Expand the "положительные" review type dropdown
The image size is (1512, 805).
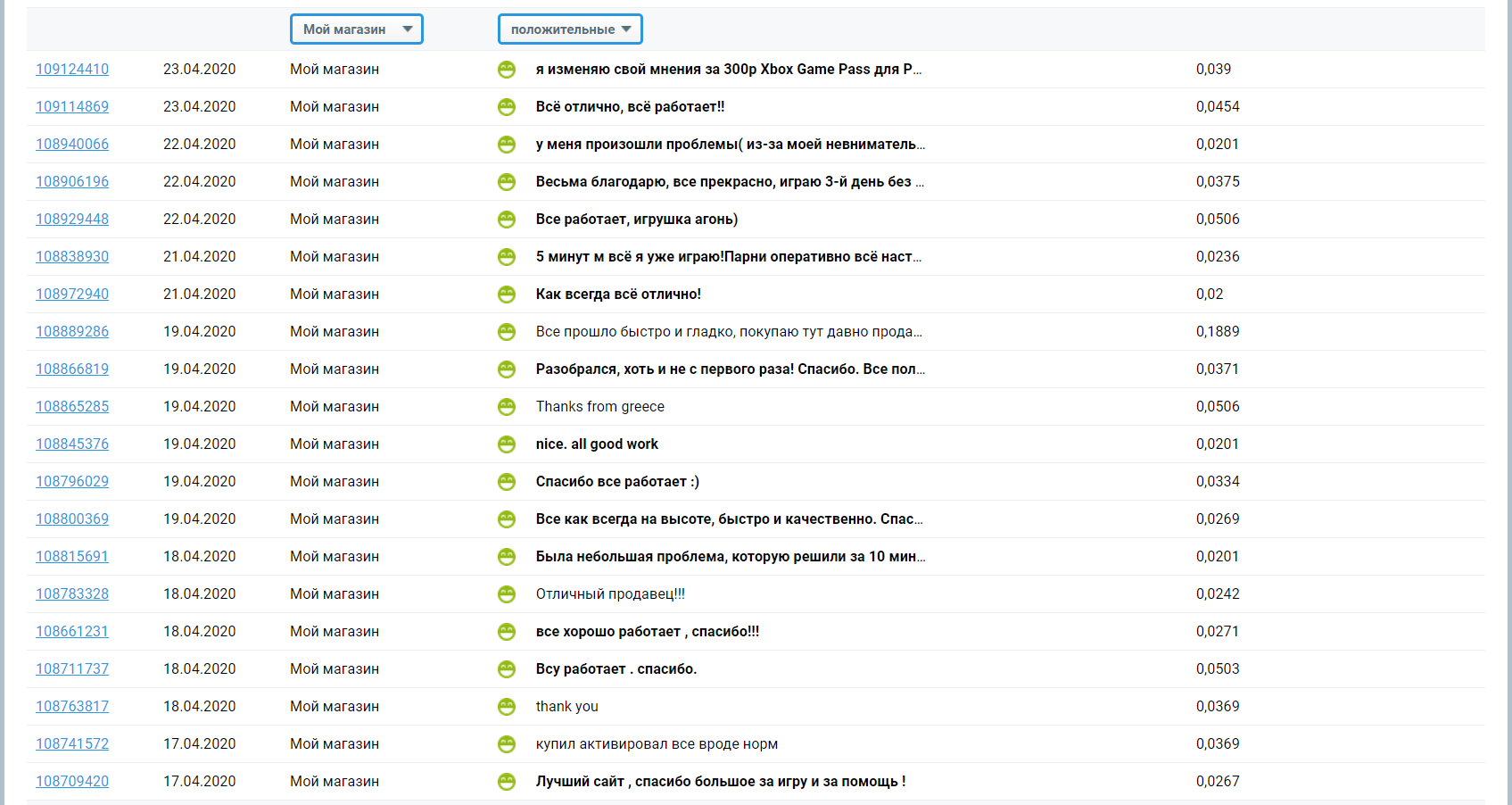(570, 29)
